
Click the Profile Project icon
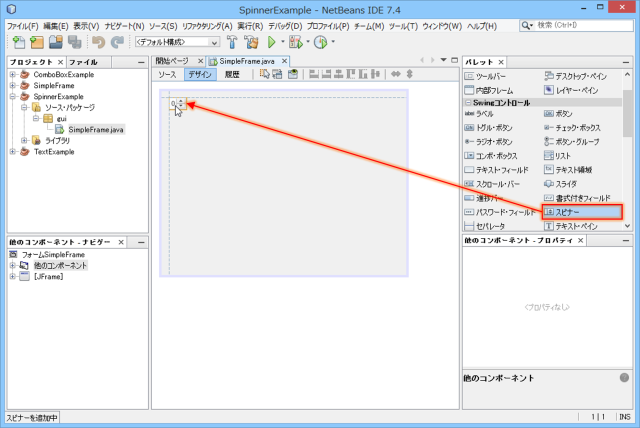321,42
